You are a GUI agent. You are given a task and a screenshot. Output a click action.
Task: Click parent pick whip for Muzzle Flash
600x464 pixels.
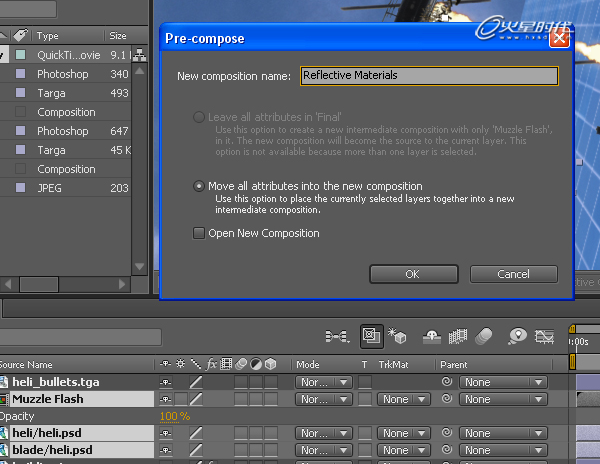tap(447, 399)
